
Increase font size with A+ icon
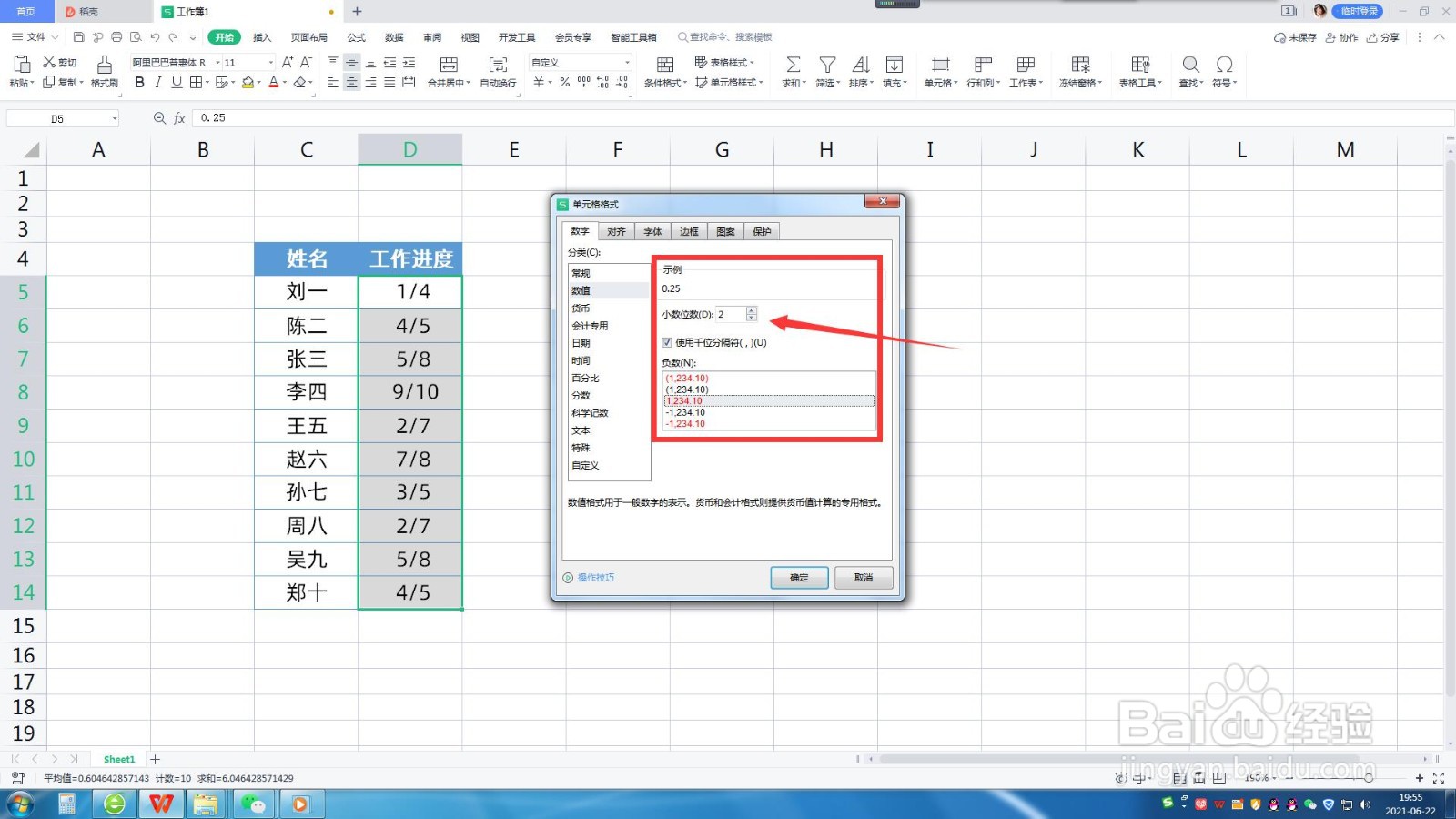click(288, 62)
